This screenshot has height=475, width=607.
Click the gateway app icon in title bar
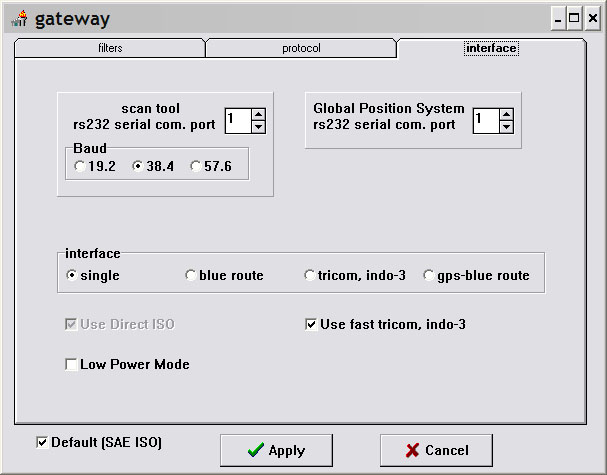[x=18, y=18]
